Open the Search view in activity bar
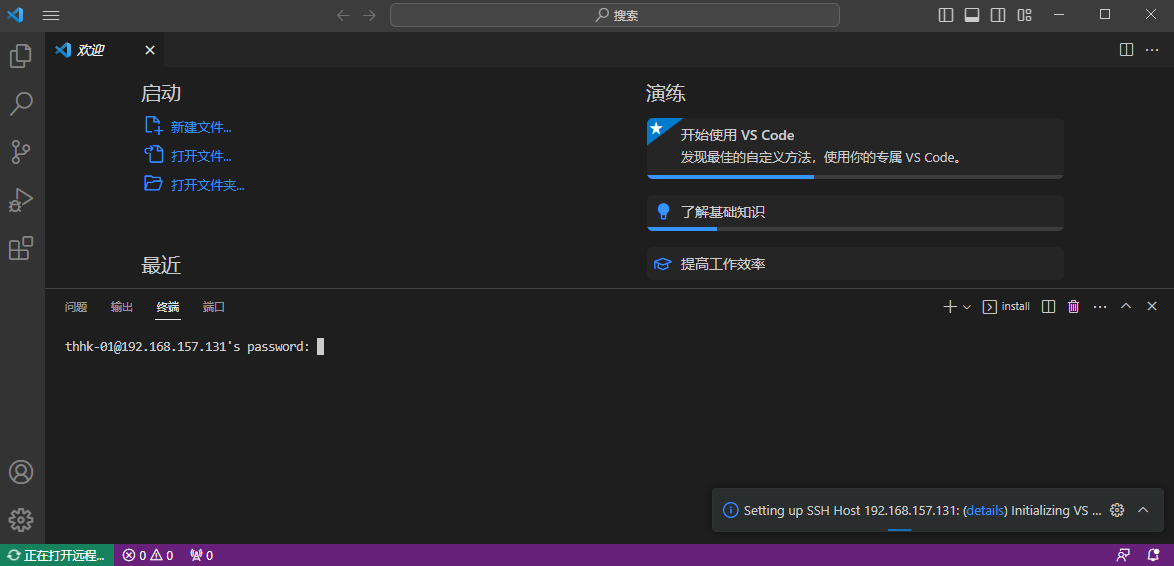 (x=21, y=104)
